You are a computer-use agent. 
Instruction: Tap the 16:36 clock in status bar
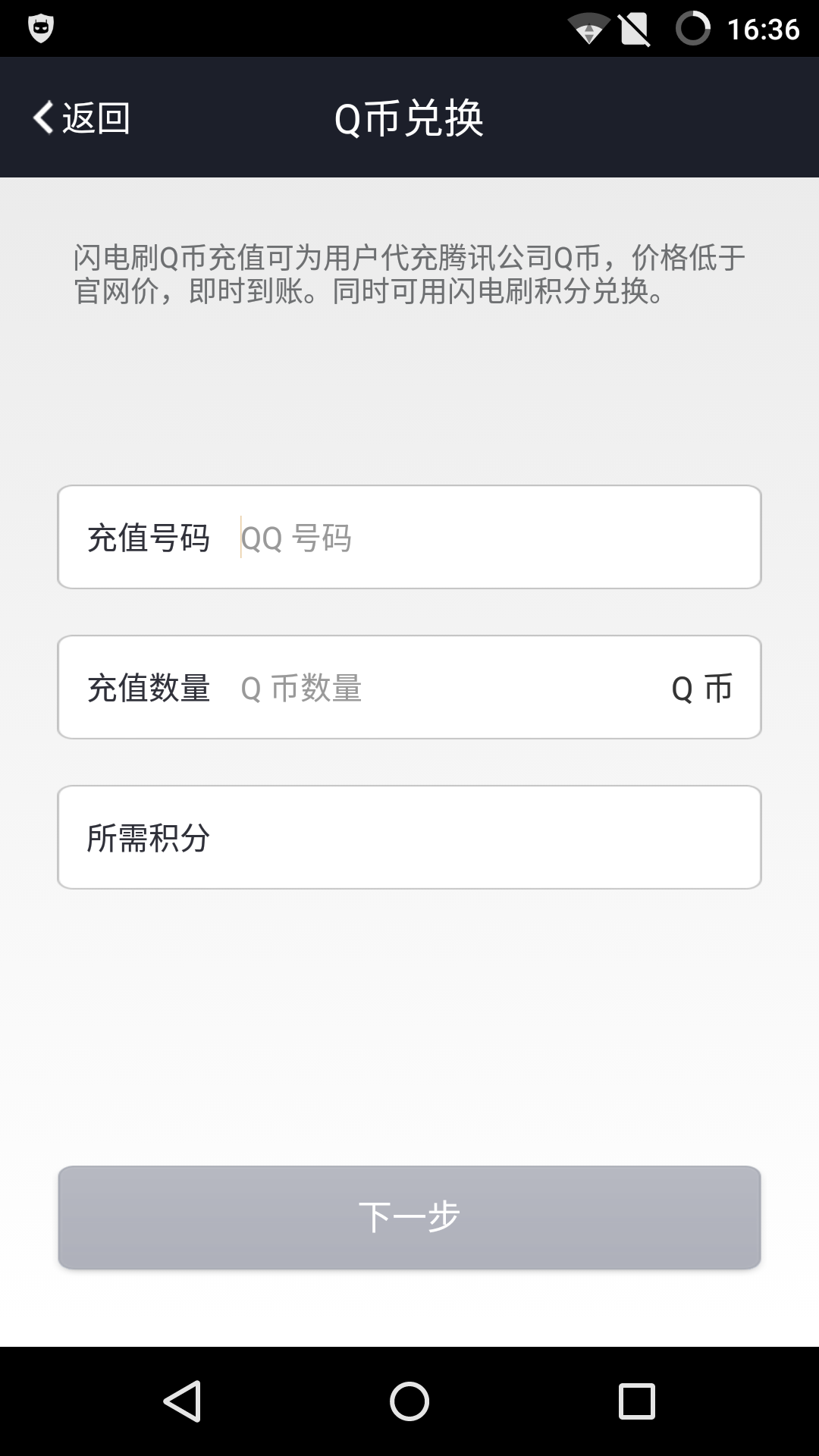pos(763,30)
